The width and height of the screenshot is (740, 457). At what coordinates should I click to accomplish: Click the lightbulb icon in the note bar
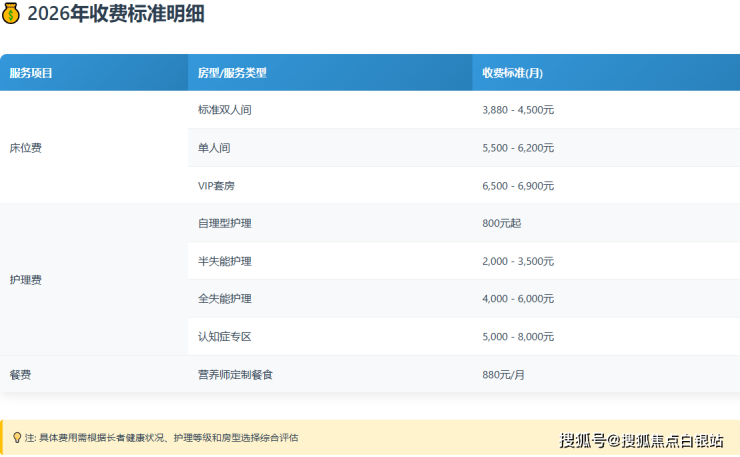pyautogui.click(x=17, y=438)
